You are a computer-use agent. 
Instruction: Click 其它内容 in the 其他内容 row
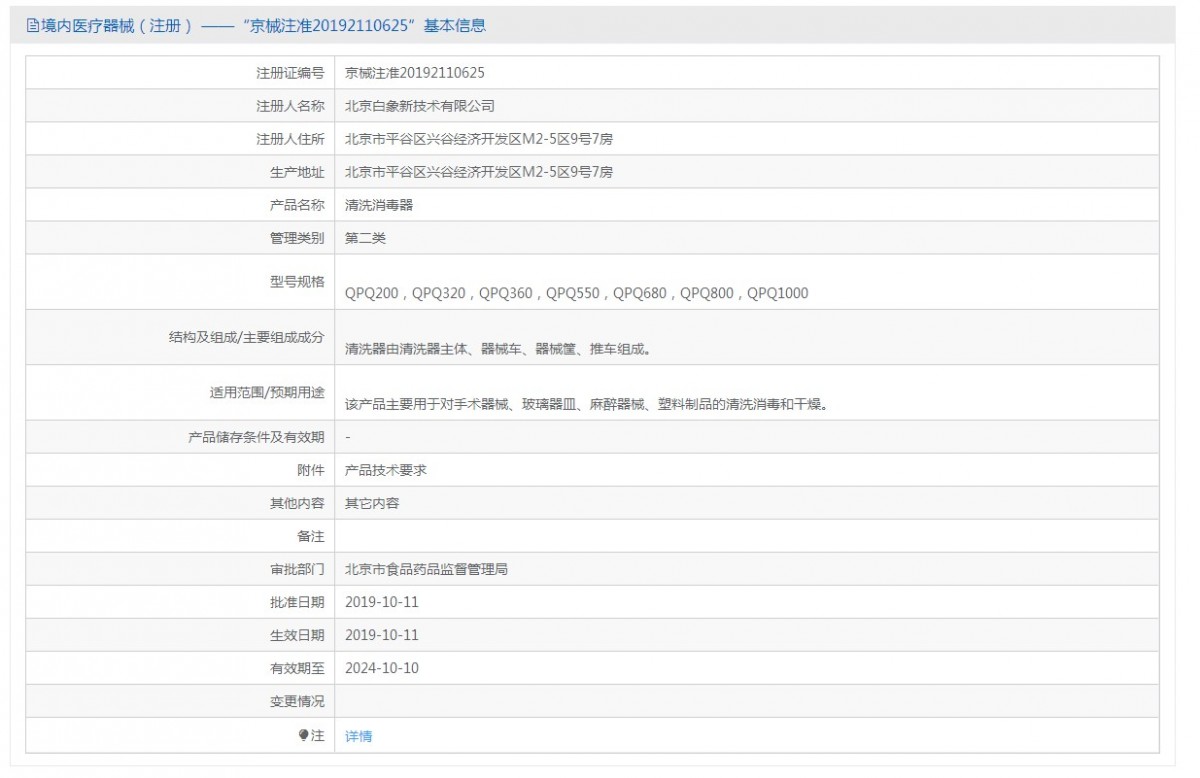pos(372,503)
